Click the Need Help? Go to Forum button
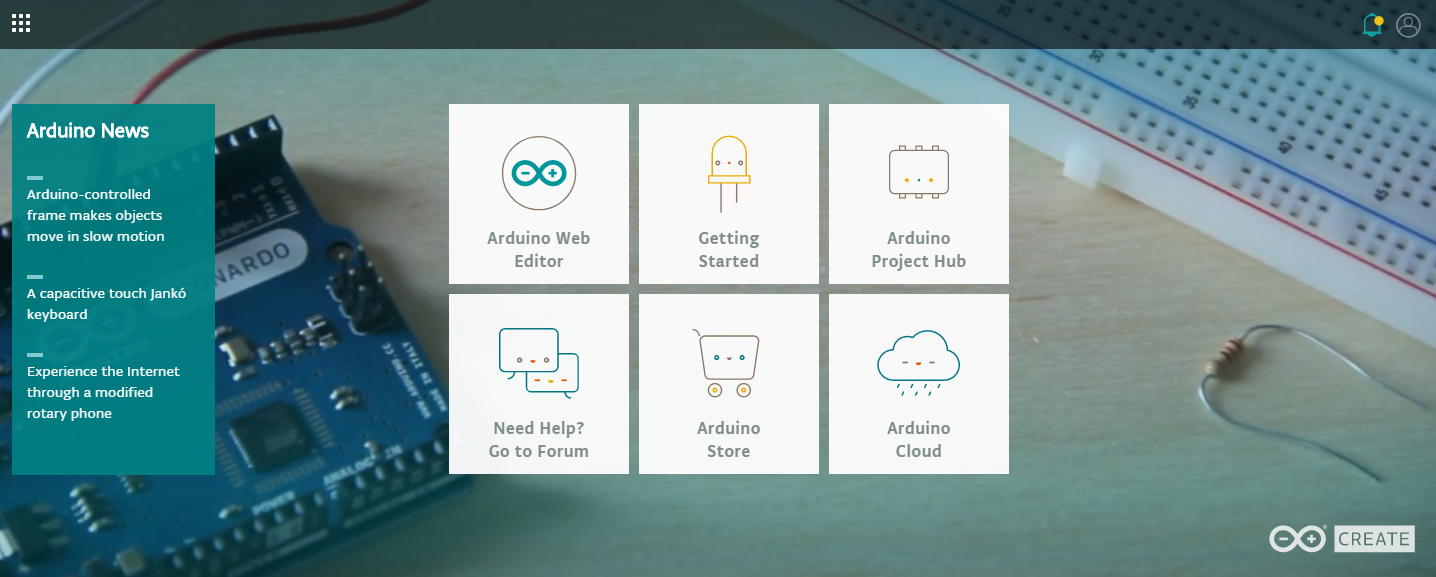The image size is (1436, 577). (539, 439)
